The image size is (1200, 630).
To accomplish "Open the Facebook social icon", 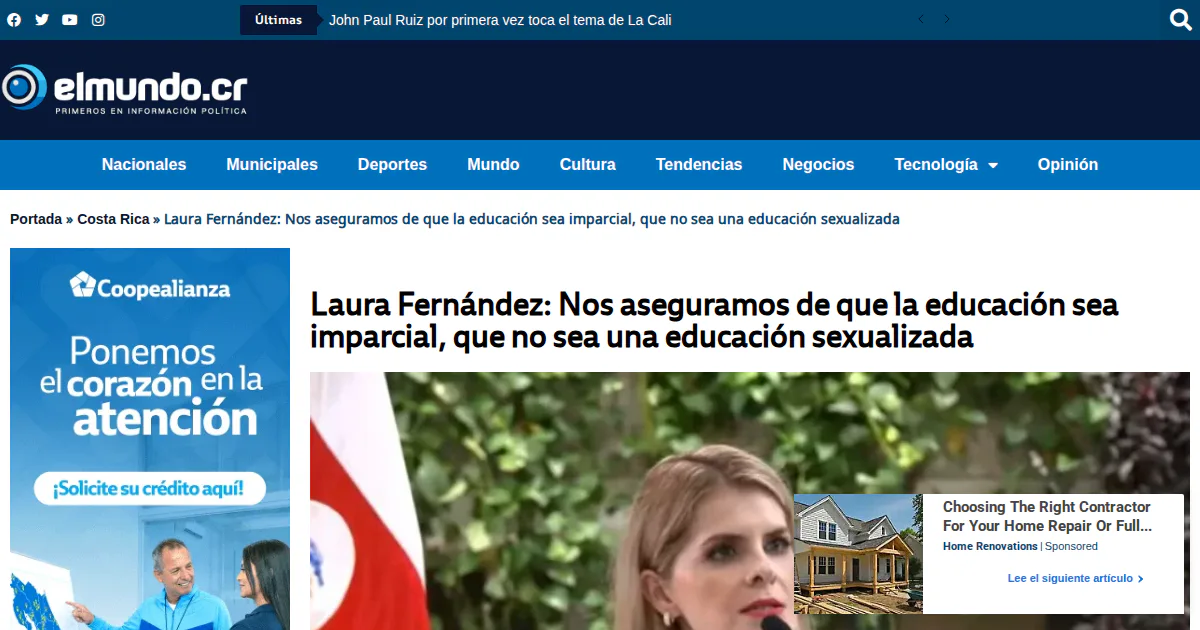I will click(x=14, y=20).
